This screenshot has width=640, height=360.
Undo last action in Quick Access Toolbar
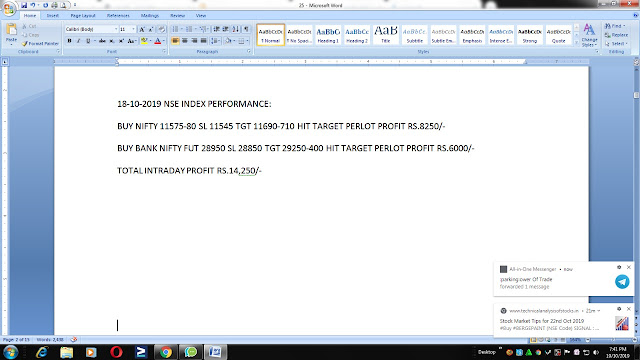point(33,5)
